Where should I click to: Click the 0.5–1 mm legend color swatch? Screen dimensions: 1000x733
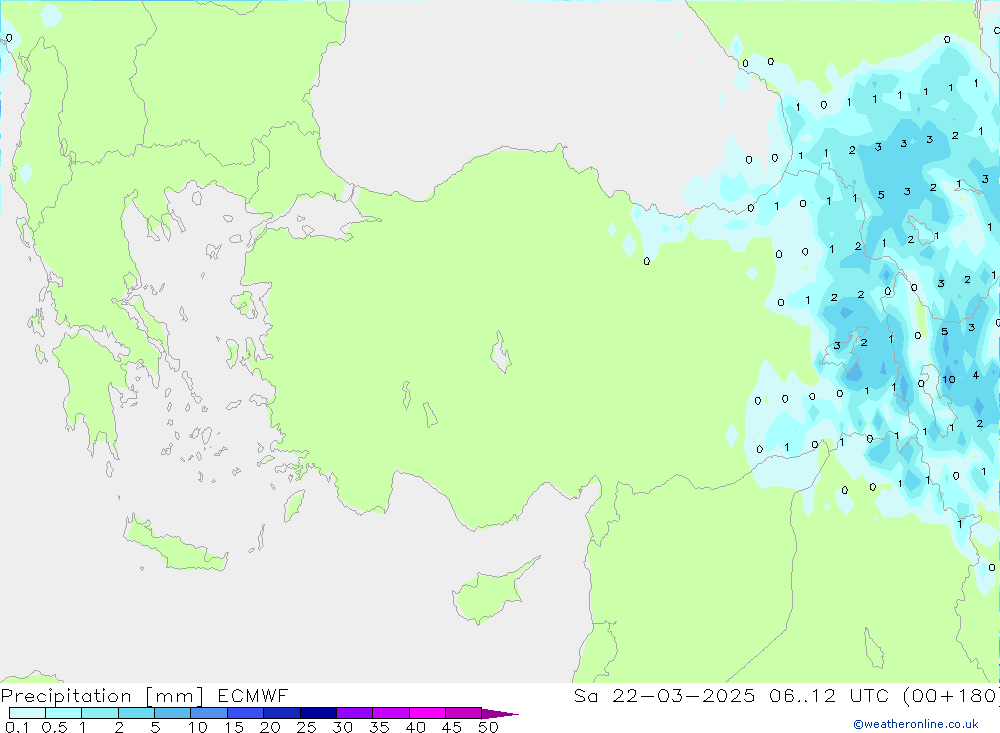tap(63, 713)
